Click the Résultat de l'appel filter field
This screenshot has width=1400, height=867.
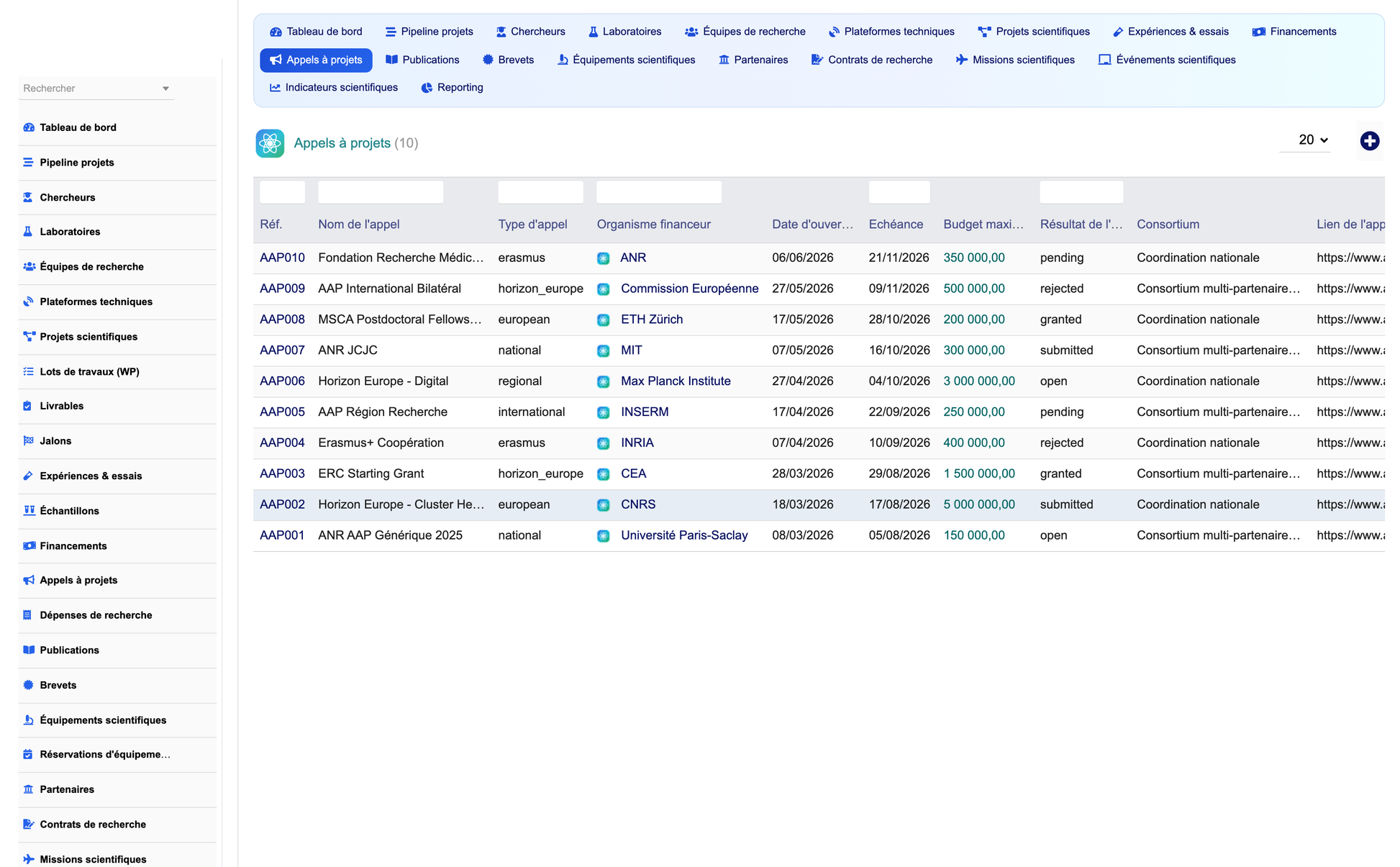[1081, 192]
